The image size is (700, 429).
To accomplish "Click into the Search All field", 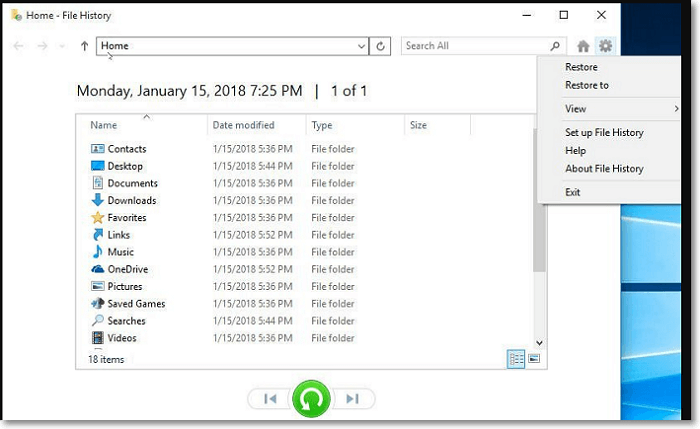I will tap(475, 46).
